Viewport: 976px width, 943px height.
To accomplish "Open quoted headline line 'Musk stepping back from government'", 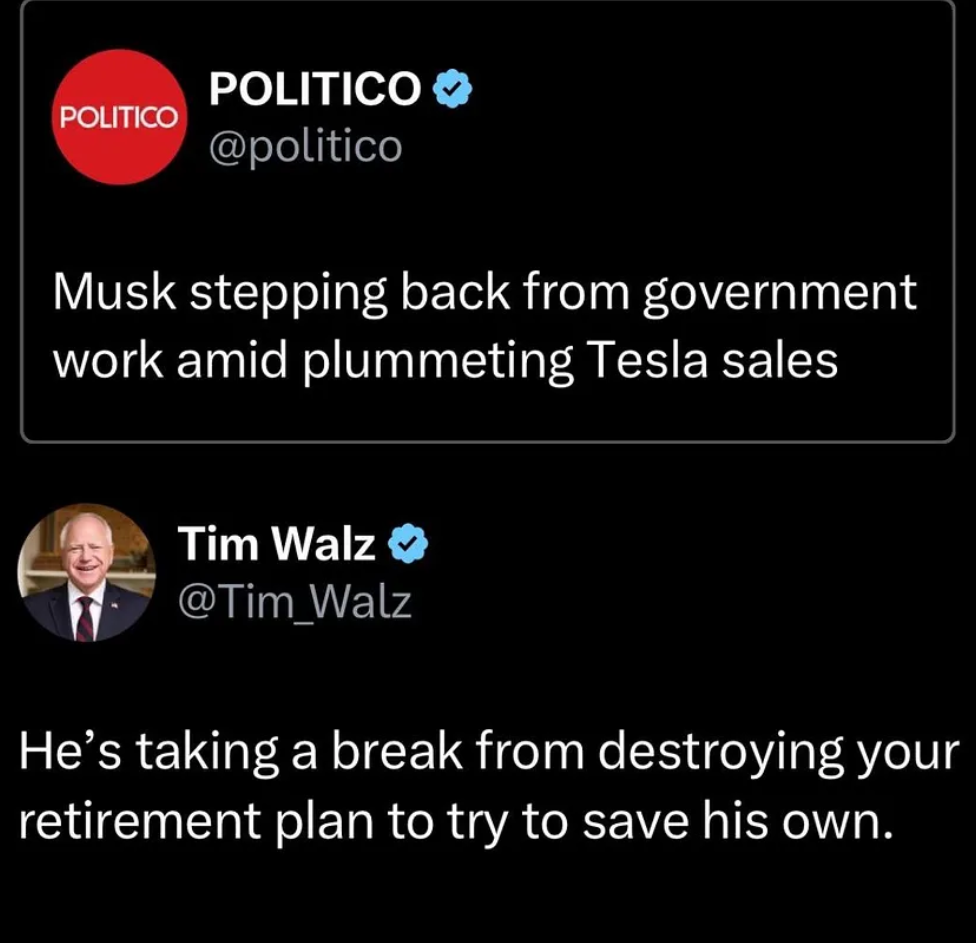I will tap(485, 293).
